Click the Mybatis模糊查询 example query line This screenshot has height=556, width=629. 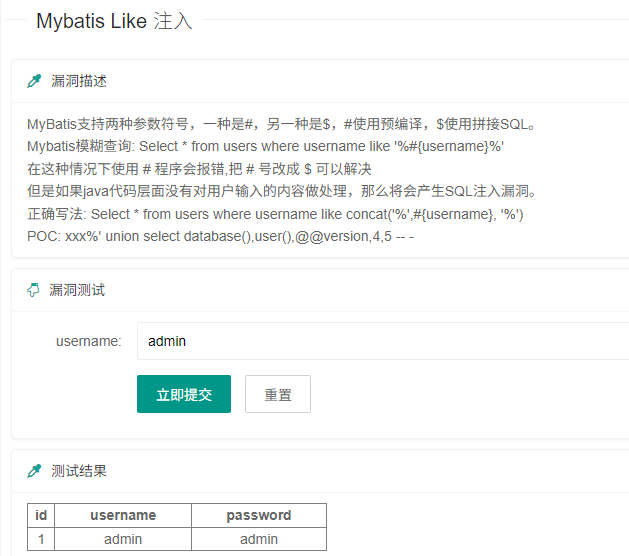[265, 147]
